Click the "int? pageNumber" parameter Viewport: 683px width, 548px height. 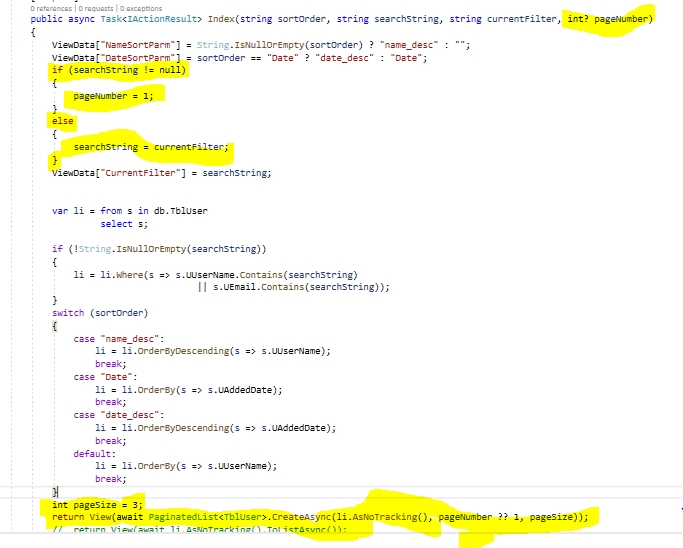pos(608,19)
